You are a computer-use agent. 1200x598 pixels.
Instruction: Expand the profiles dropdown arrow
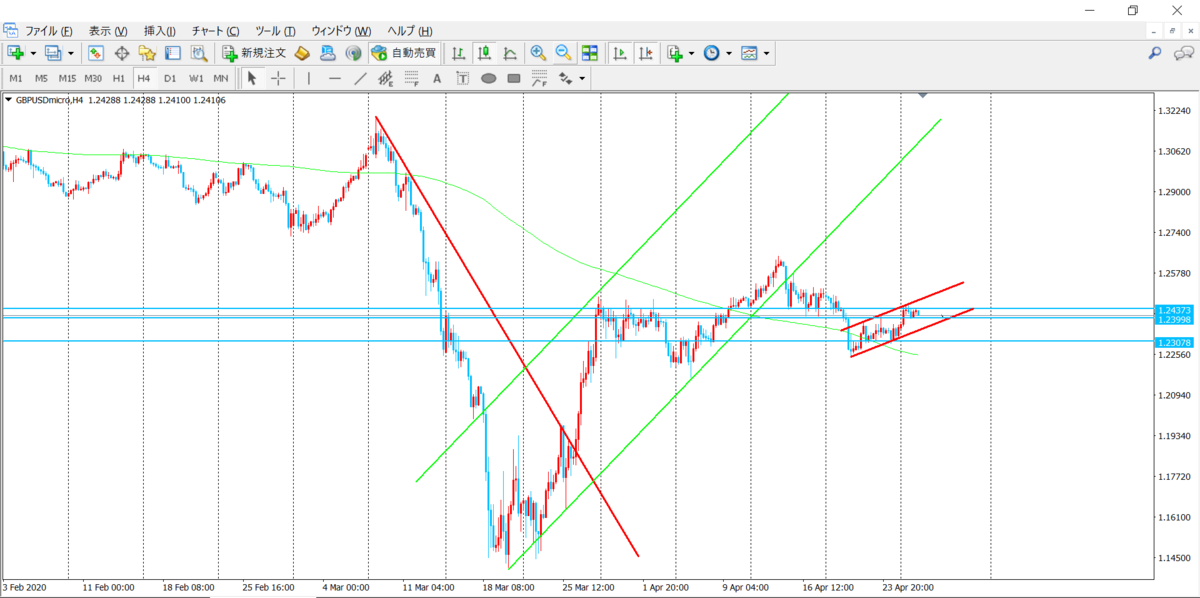click(70, 53)
